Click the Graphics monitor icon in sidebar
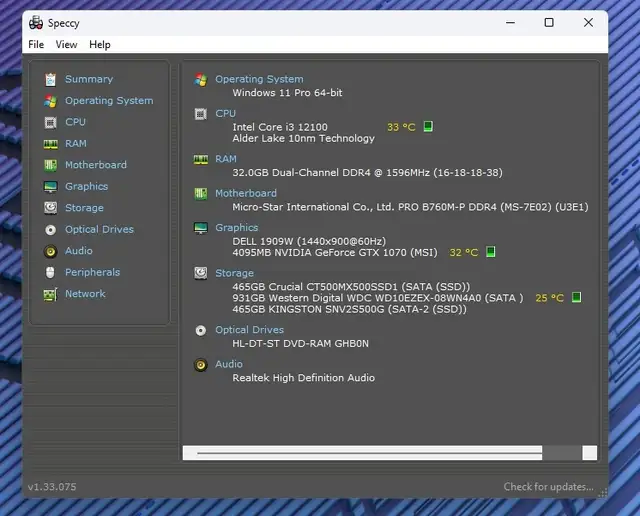The height and width of the screenshot is (516, 640). [50, 187]
